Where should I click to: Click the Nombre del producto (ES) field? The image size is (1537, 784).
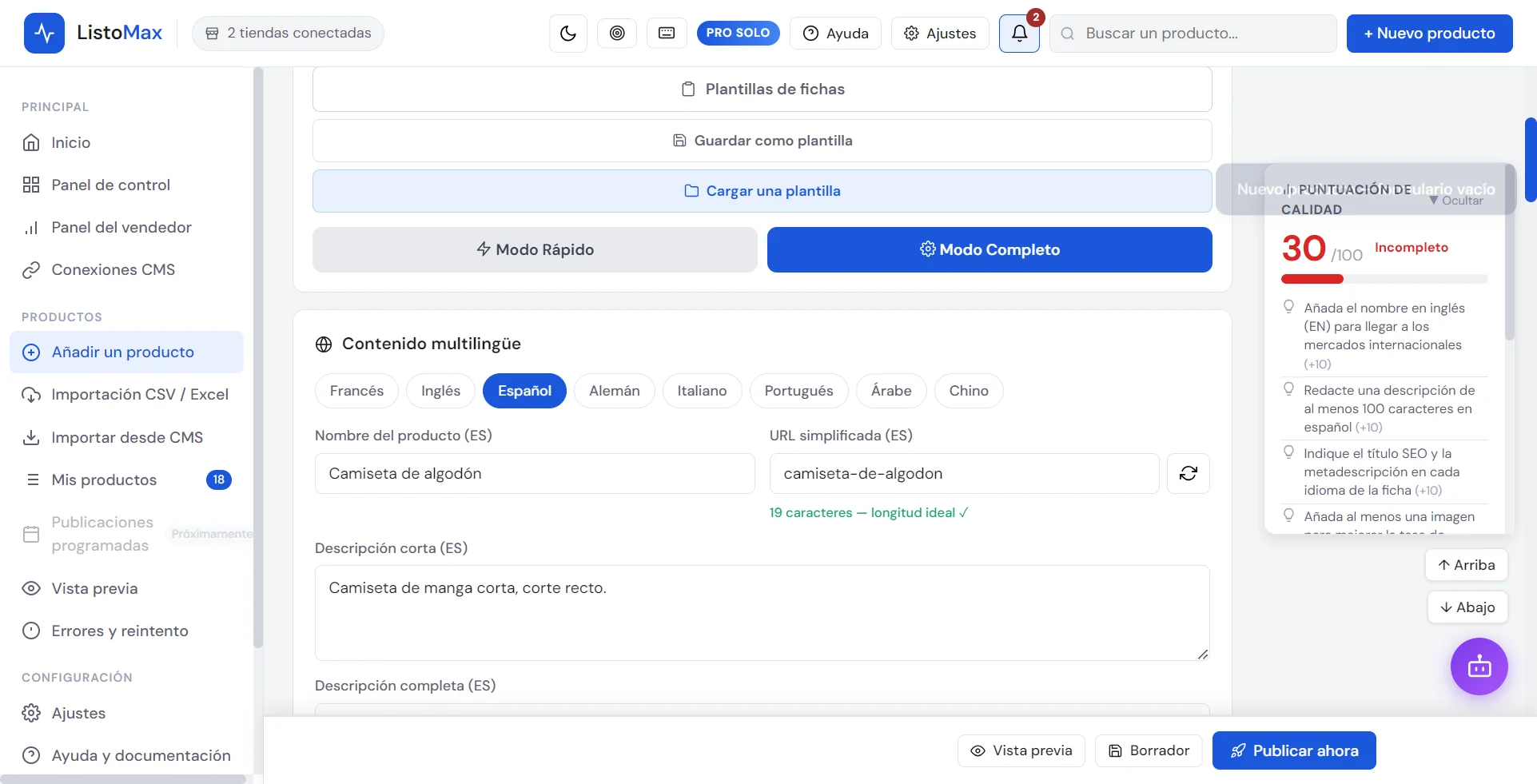535,473
